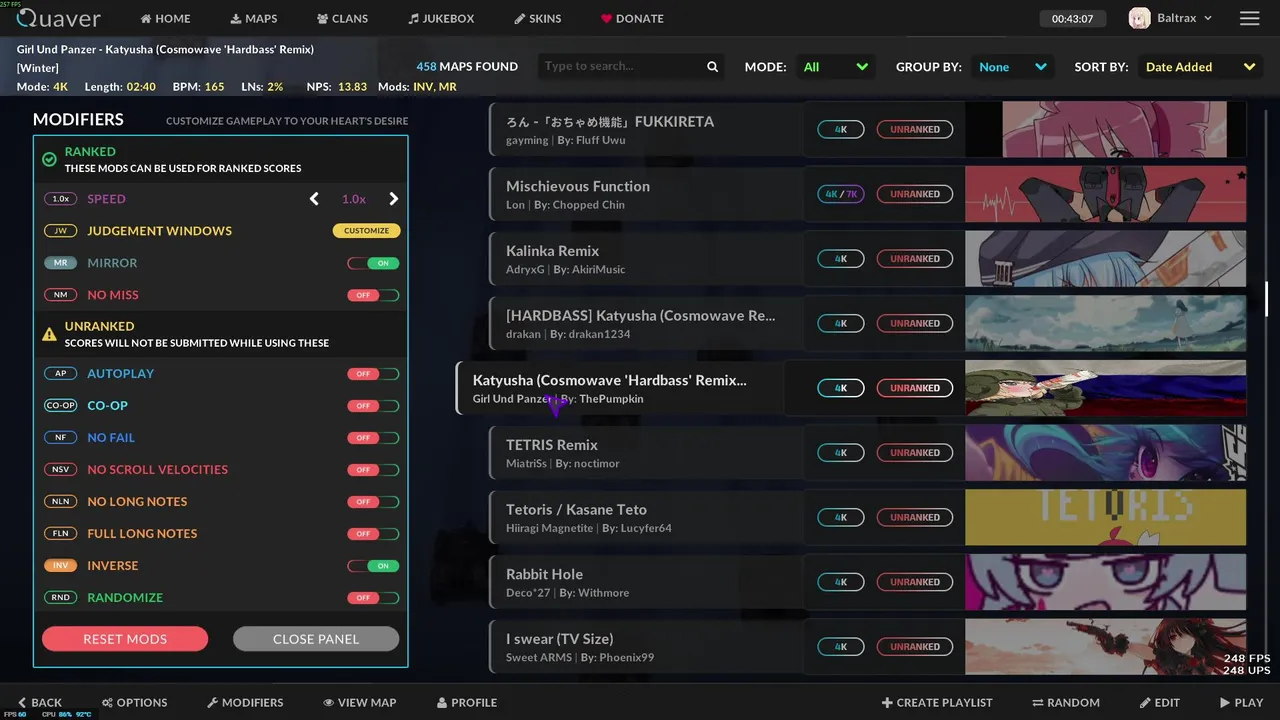
Task: Click the song list scrollbar
Action: tap(1266, 298)
